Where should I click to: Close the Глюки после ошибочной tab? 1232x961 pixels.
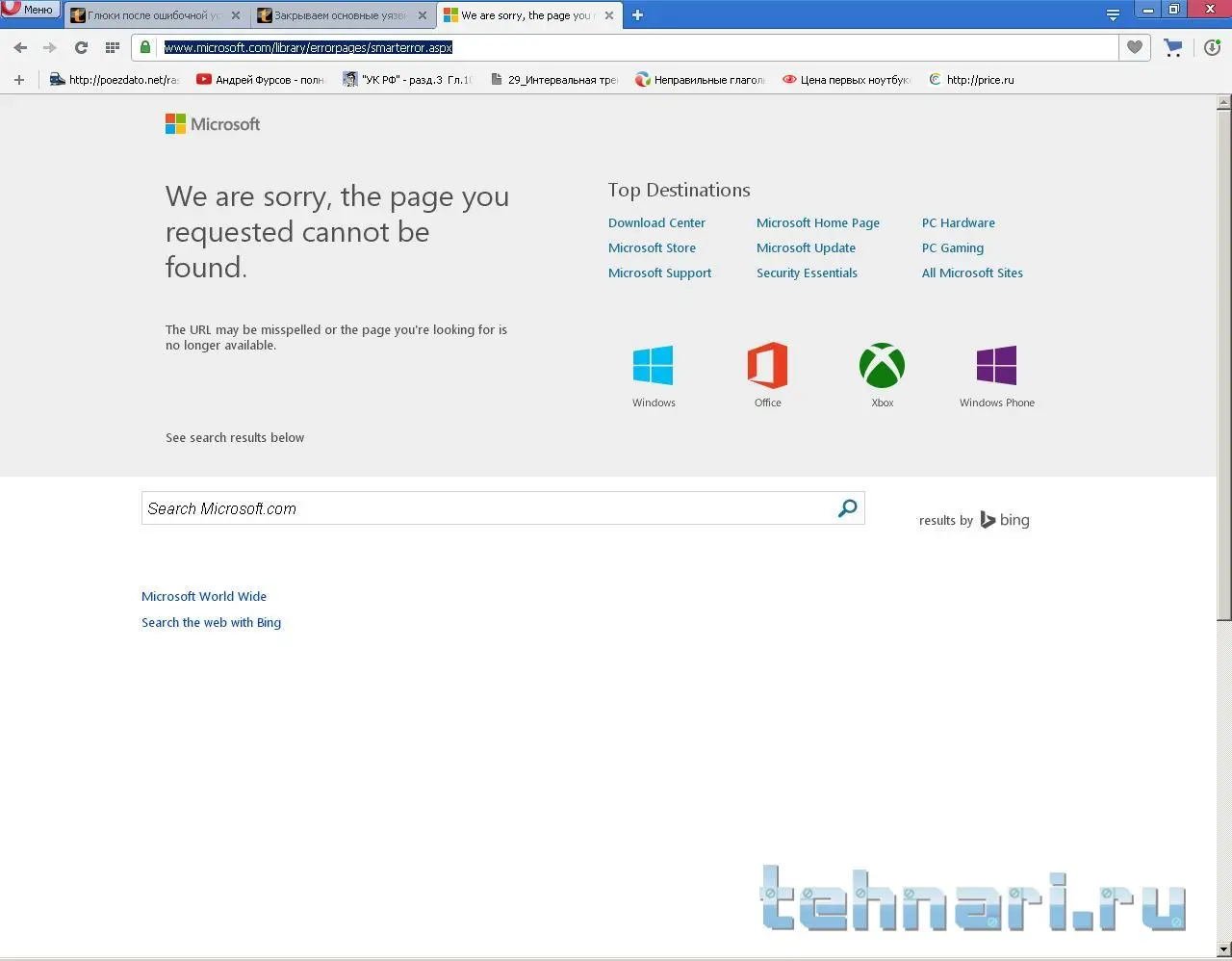236,15
